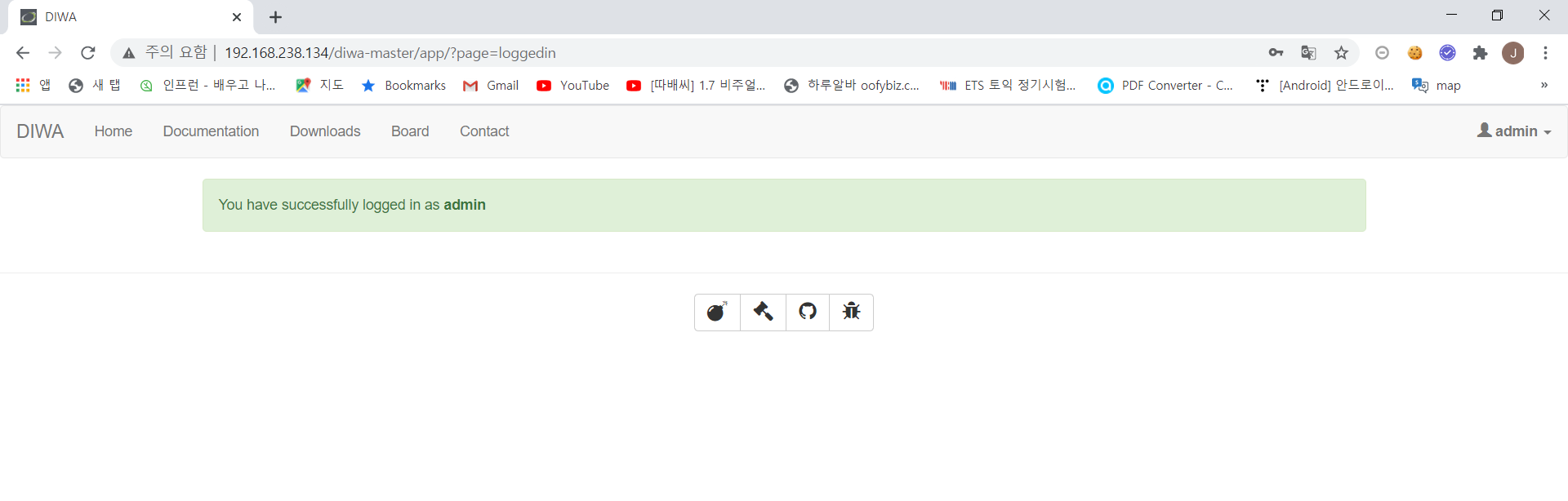Click the cookie extension icon

coord(1414,53)
